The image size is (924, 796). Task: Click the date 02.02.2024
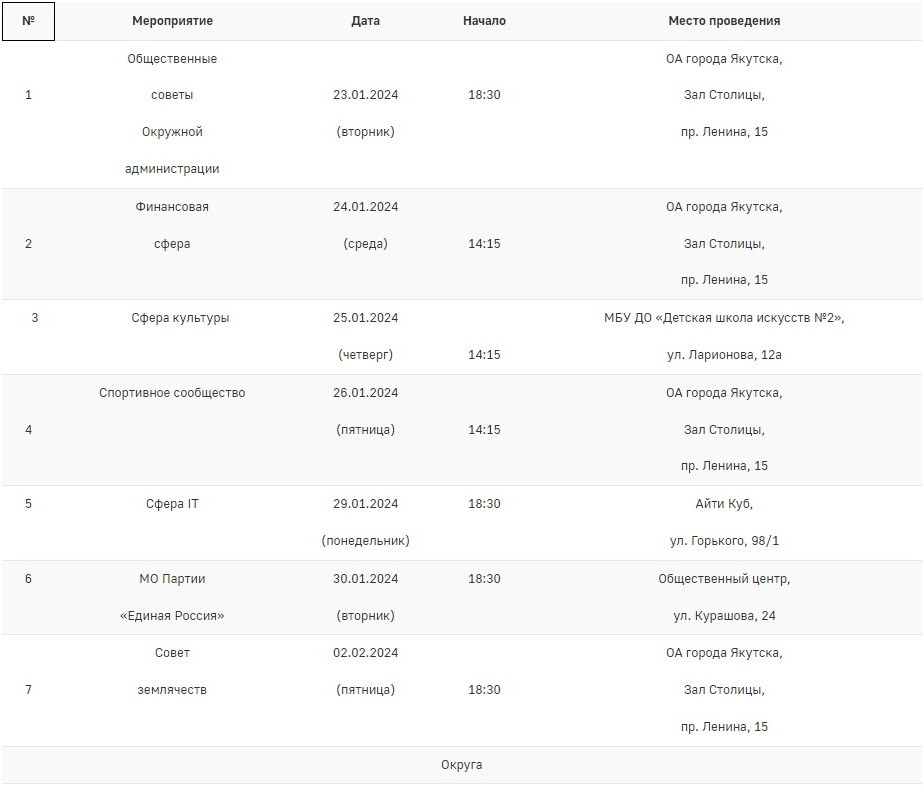point(366,653)
